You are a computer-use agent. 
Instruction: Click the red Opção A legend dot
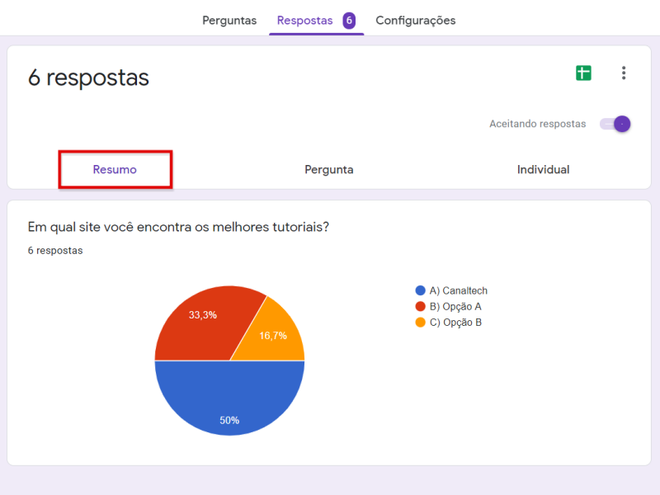420,306
